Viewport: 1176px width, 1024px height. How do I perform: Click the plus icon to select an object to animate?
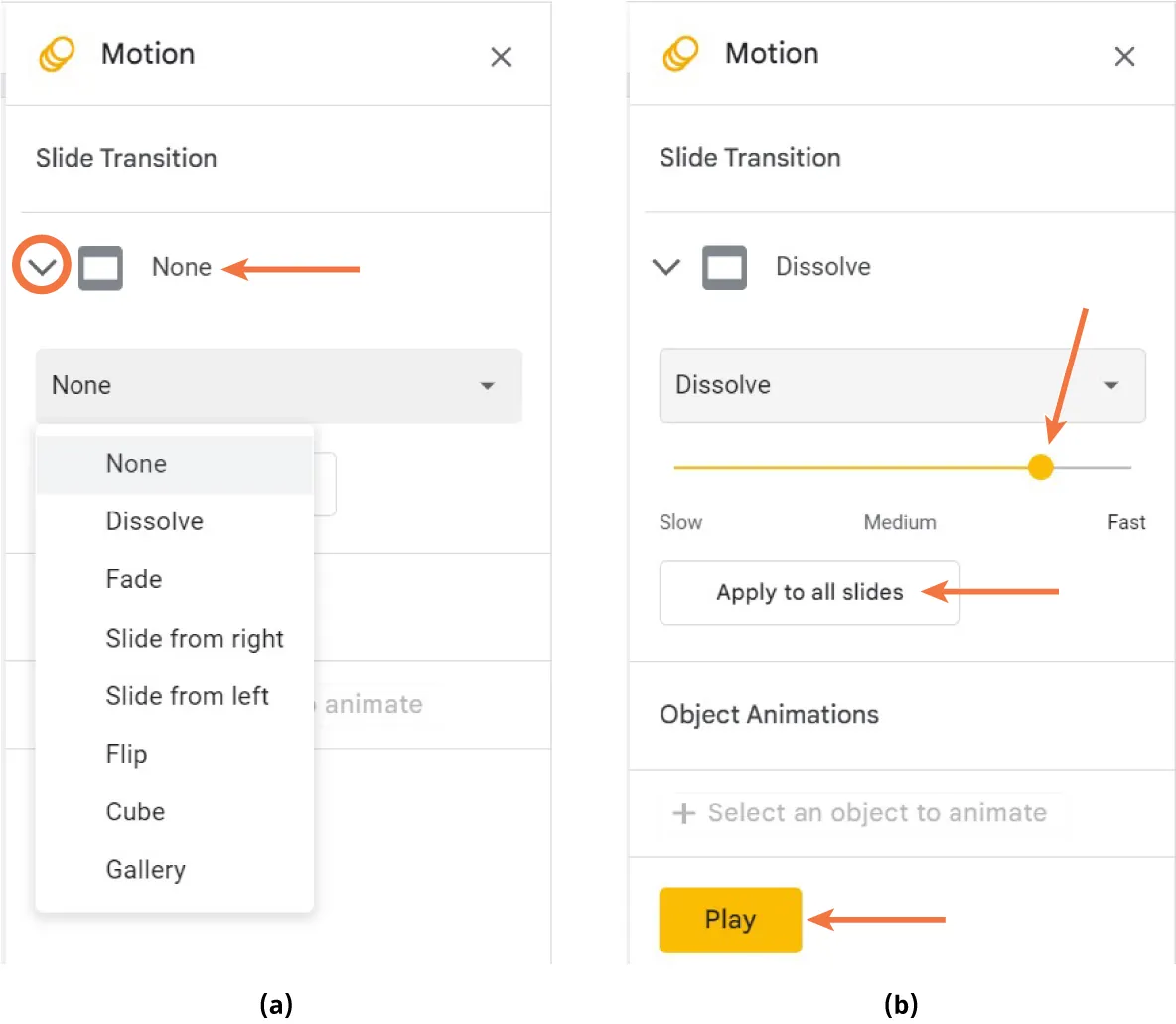click(x=682, y=812)
